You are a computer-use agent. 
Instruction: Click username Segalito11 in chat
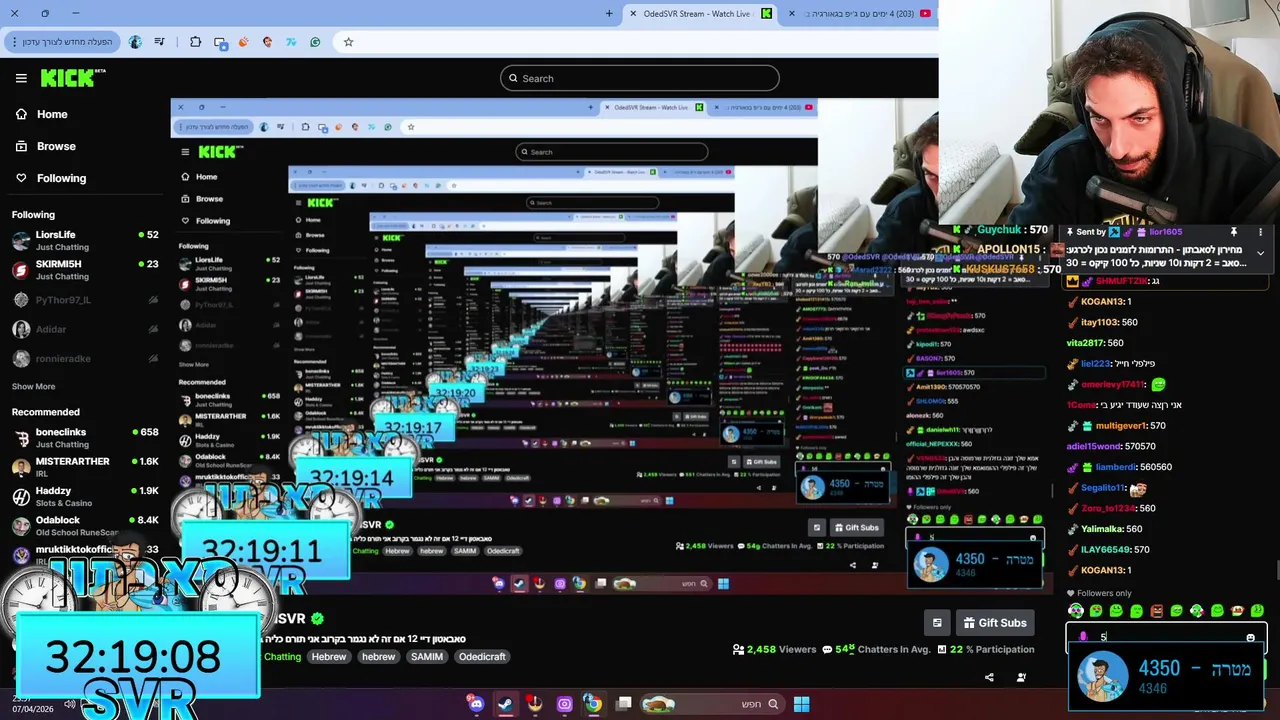[1102, 488]
